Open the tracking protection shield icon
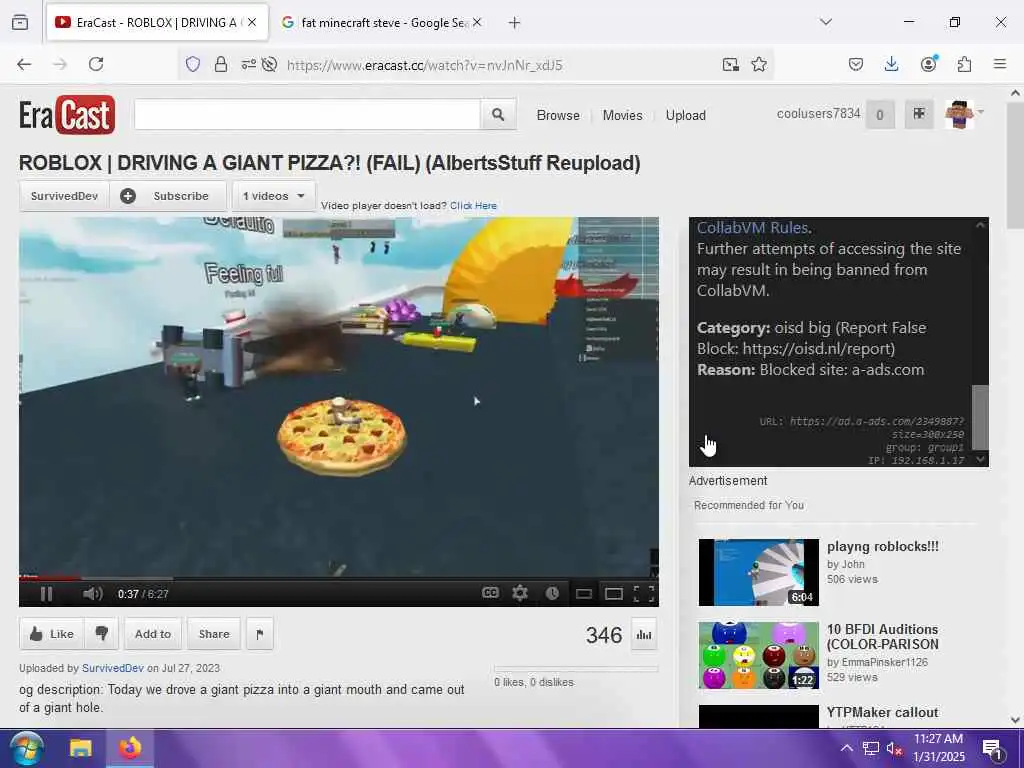Viewport: 1024px width, 768px height. pos(193,64)
